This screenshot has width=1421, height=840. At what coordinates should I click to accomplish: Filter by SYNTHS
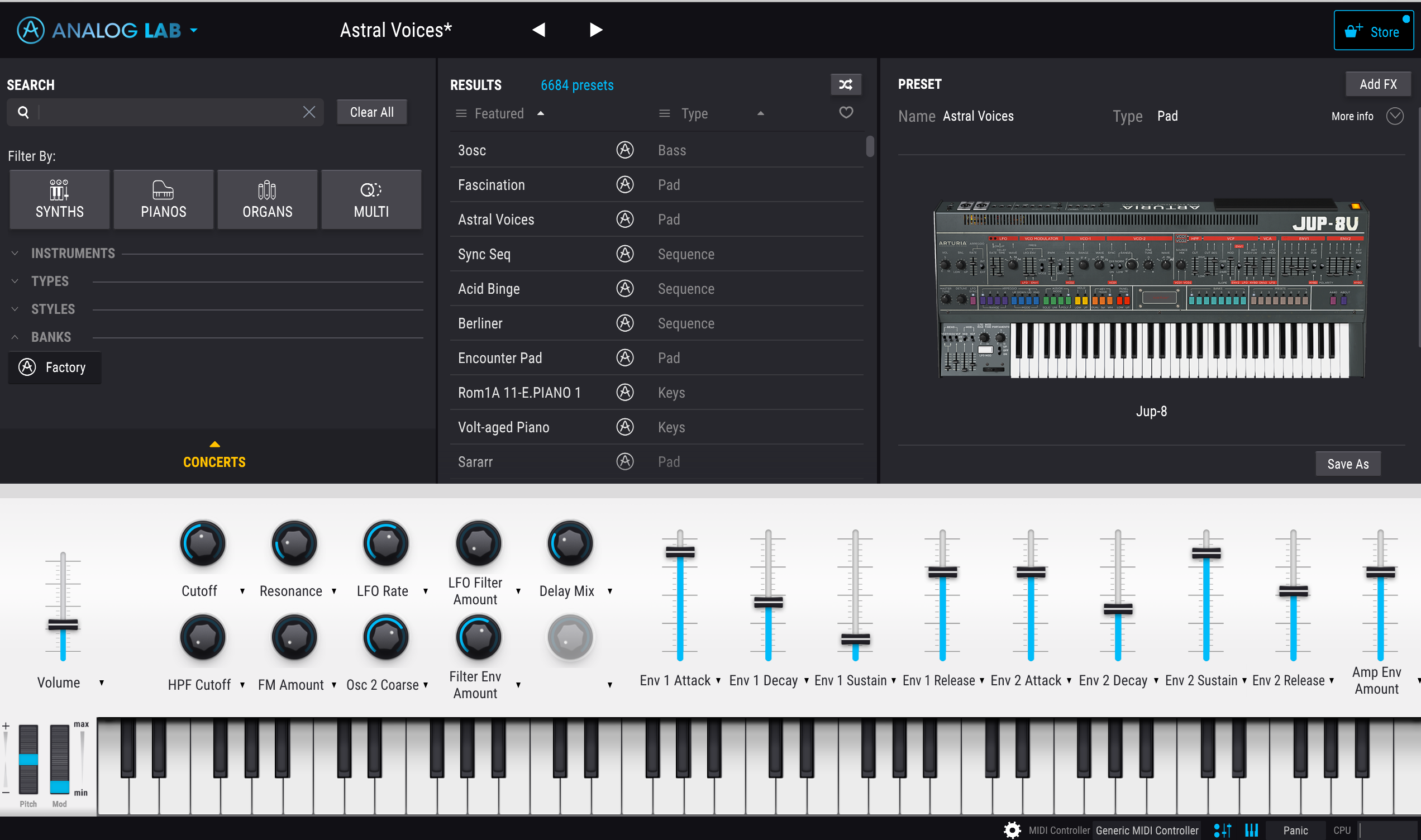point(59,199)
